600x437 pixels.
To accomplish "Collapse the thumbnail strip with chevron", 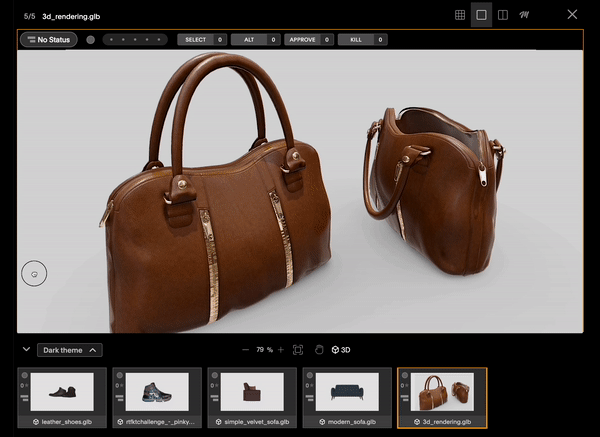I will click(26, 349).
